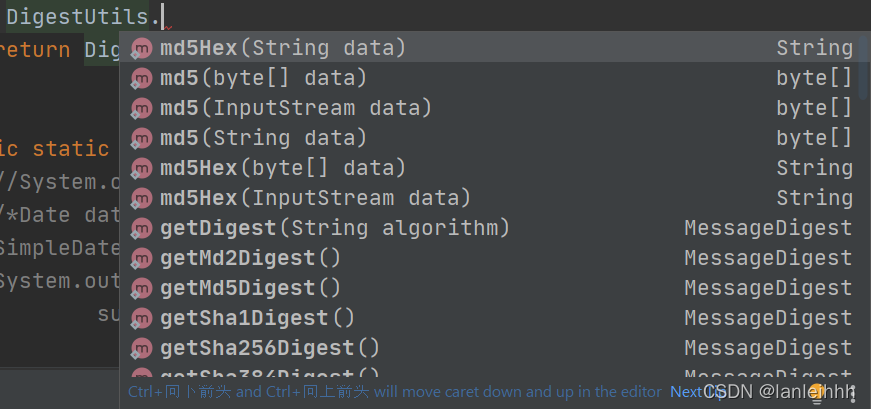Screen dimensions: 871x409
Task: Click the method icon beside getSha1Digest
Action: (x=142, y=318)
